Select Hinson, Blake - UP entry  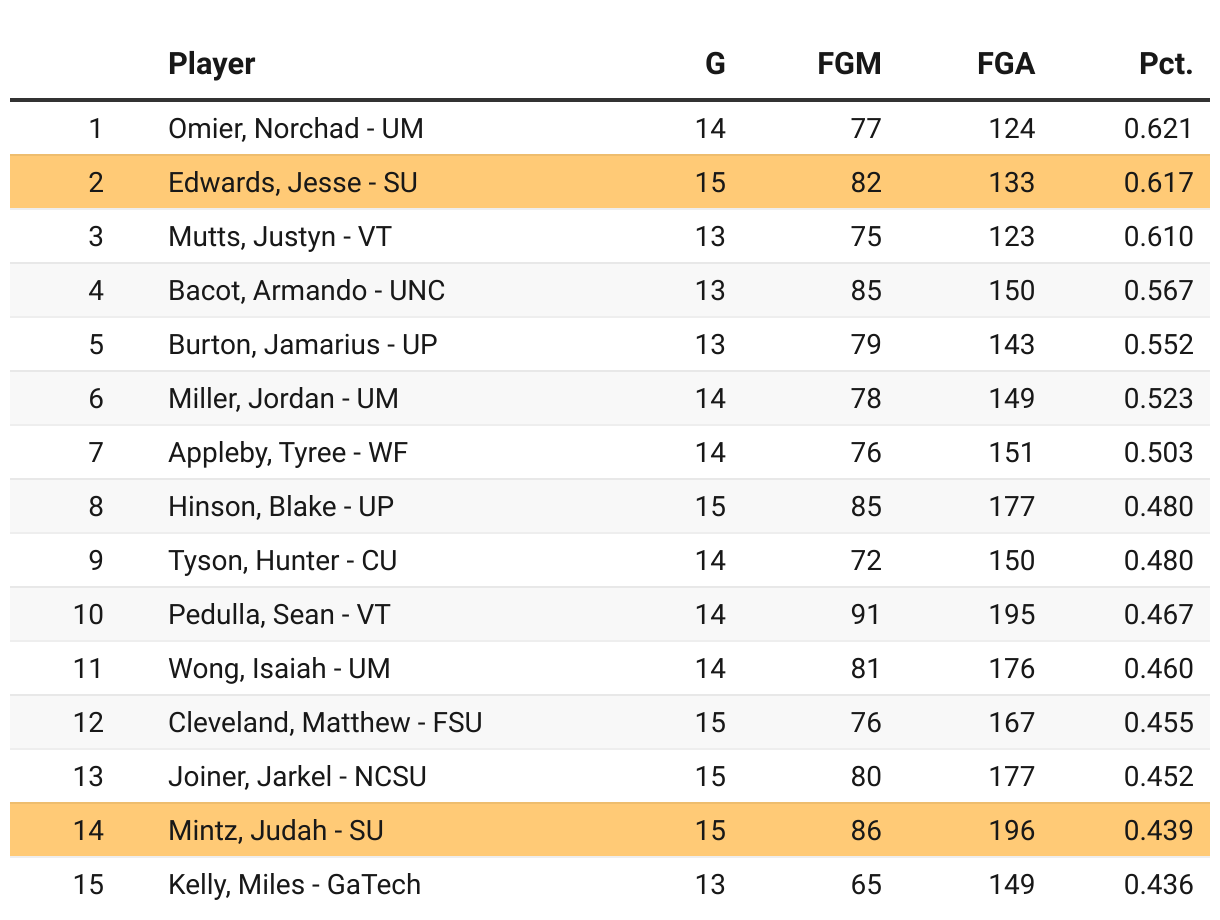[281, 507]
